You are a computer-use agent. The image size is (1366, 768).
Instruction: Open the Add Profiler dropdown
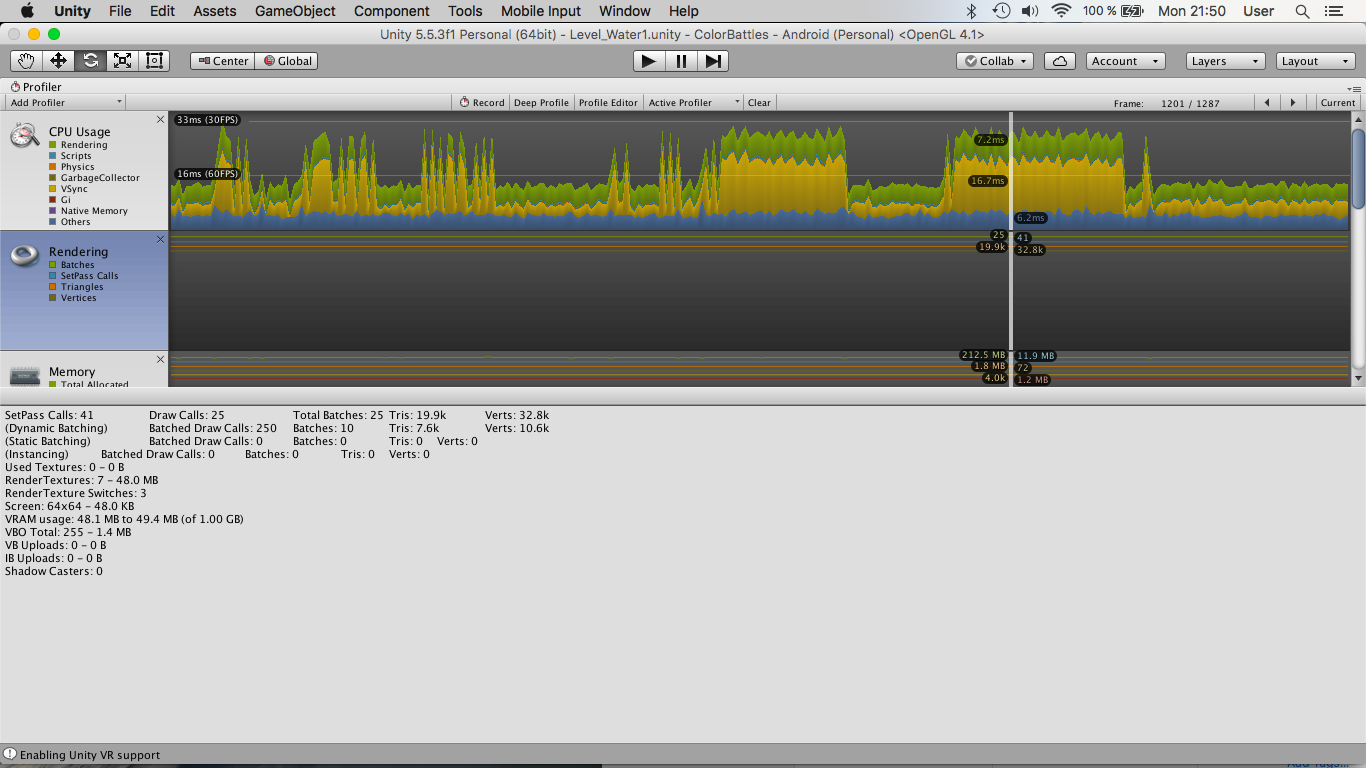(x=65, y=103)
